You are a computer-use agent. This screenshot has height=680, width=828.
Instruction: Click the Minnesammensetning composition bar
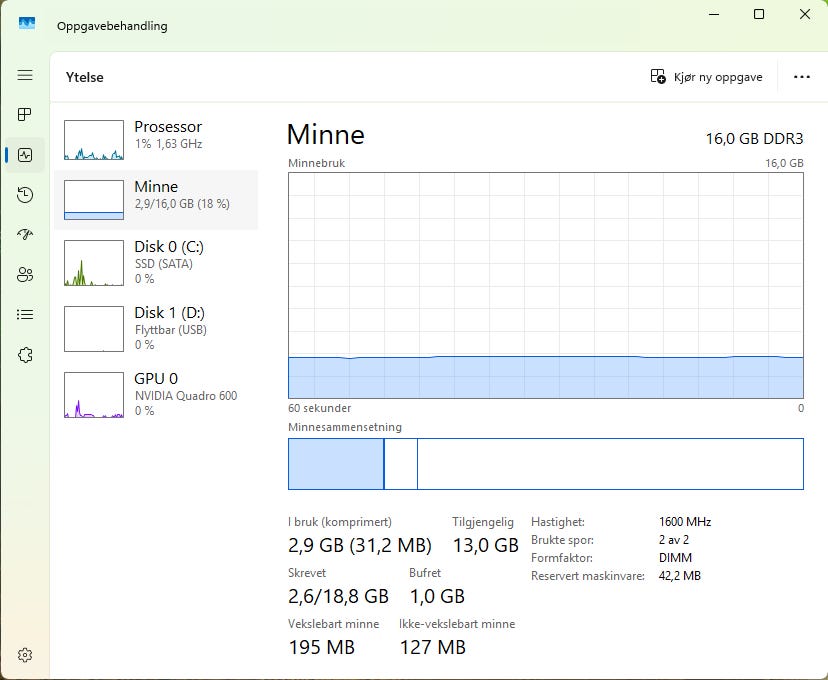(x=545, y=464)
